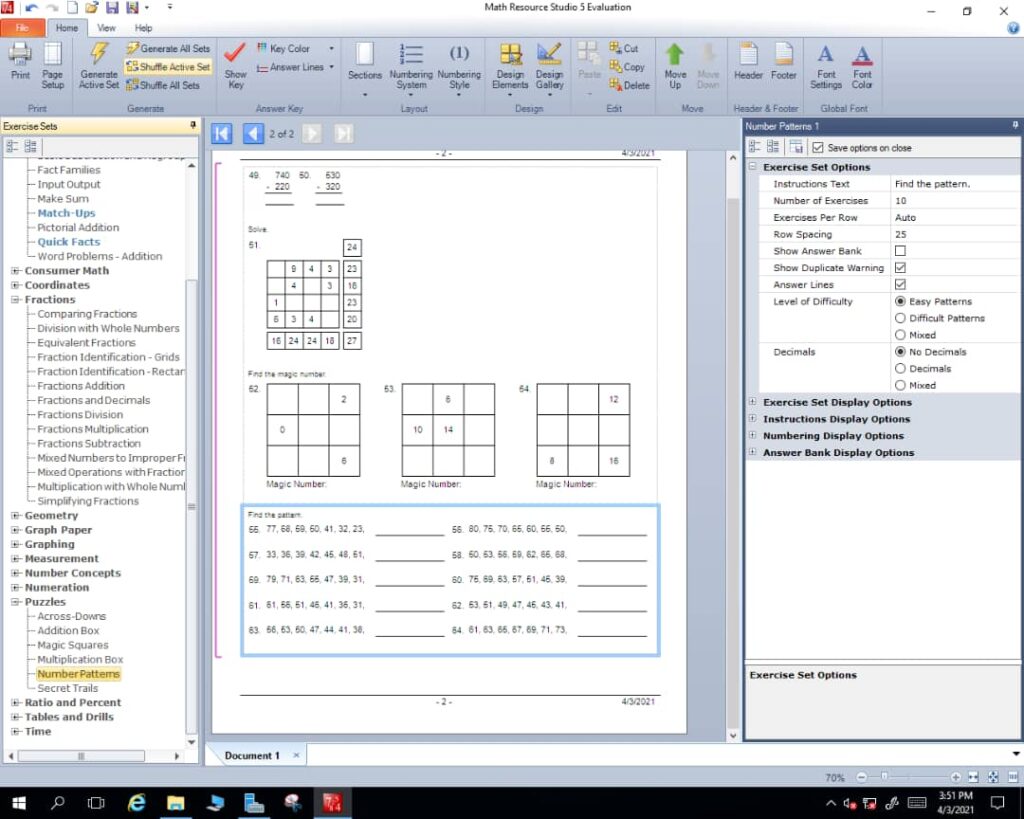1024x819 pixels.
Task: Select Secret Trails exercise set
Action: click(67, 688)
